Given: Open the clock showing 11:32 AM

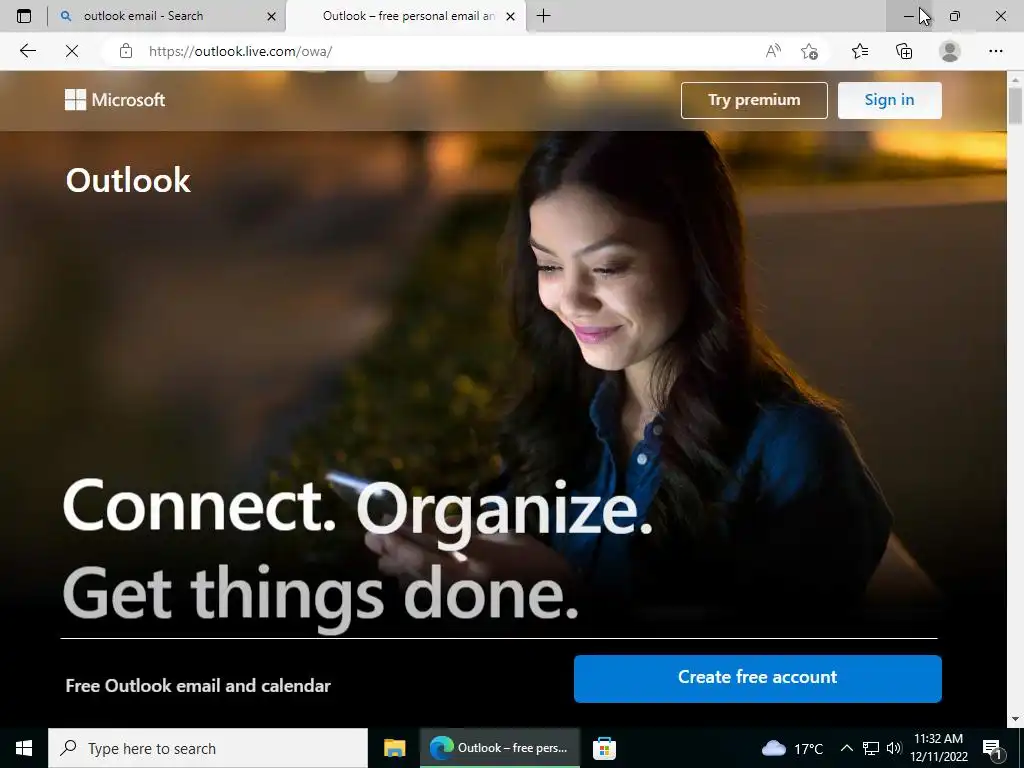Looking at the screenshot, I should [938, 748].
